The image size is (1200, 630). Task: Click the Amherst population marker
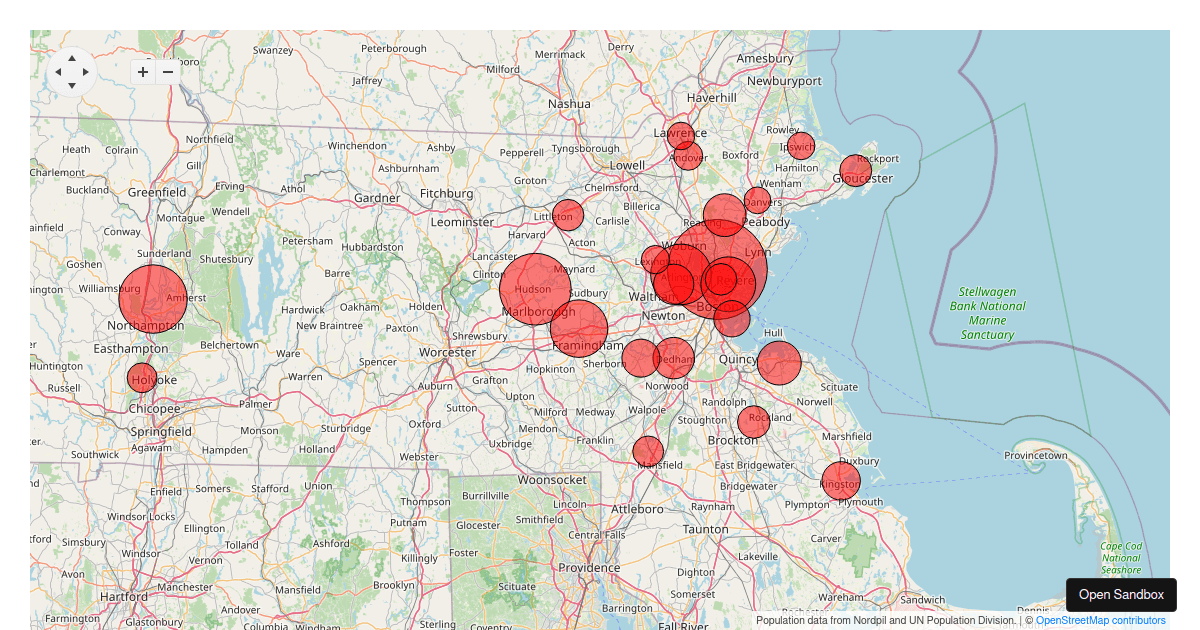tap(155, 298)
